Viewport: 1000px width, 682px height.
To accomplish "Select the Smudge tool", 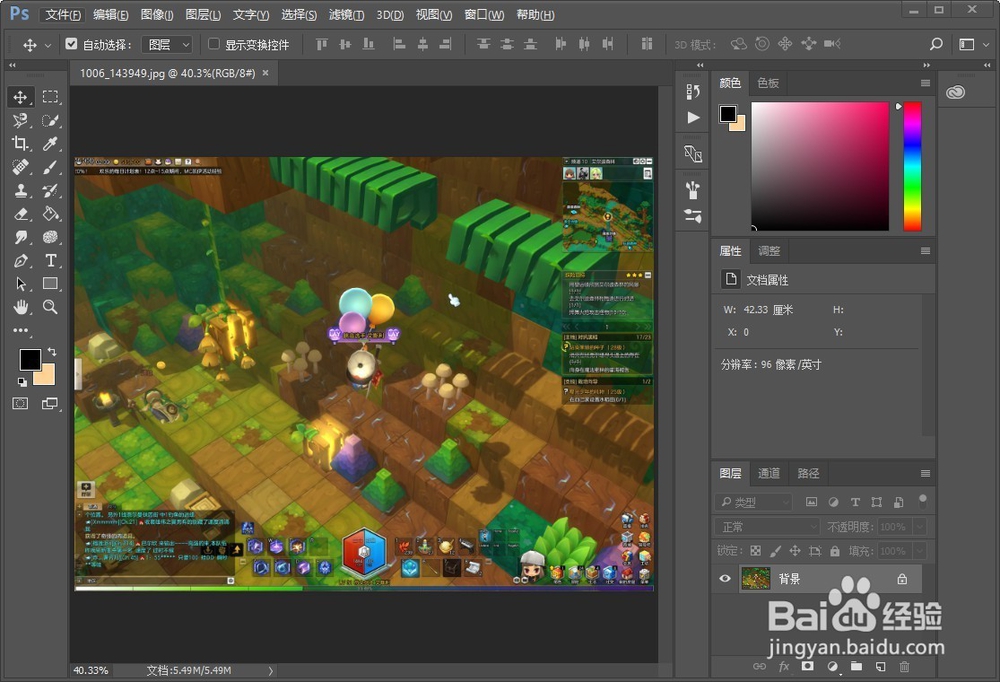I will coord(20,237).
